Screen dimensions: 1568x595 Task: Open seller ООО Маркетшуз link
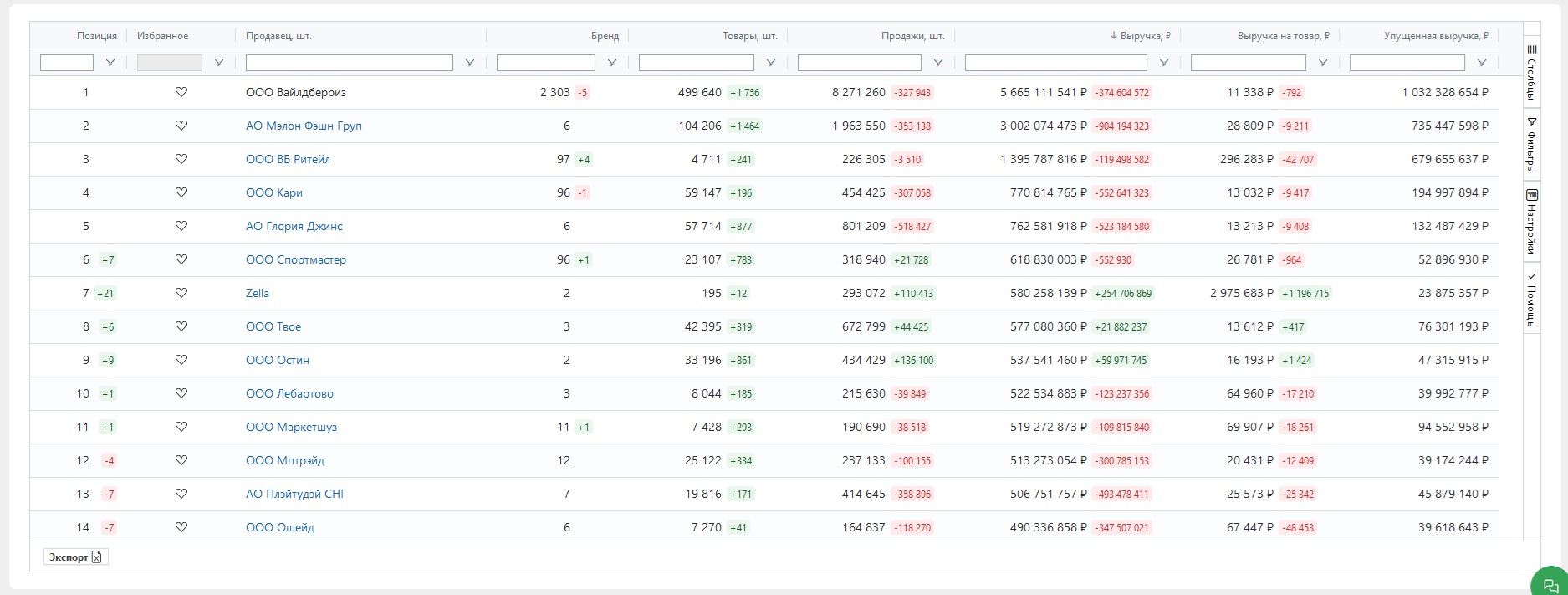point(291,427)
